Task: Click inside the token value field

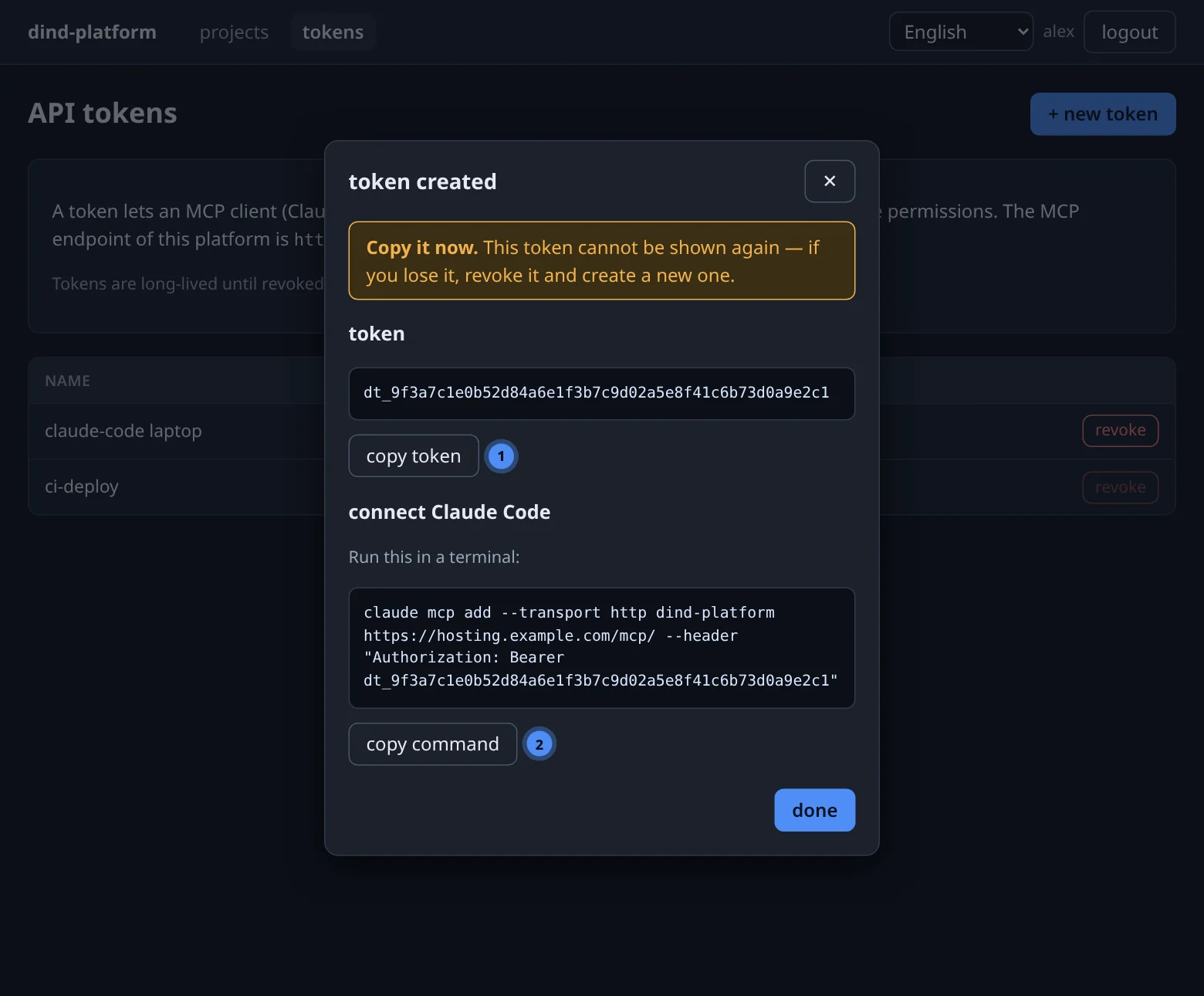Action: coord(602,394)
